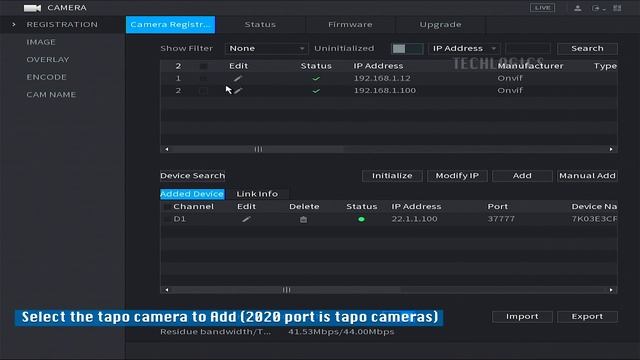The width and height of the screenshot is (640, 360).
Task: Open the user account icon
Action: coord(578,8)
